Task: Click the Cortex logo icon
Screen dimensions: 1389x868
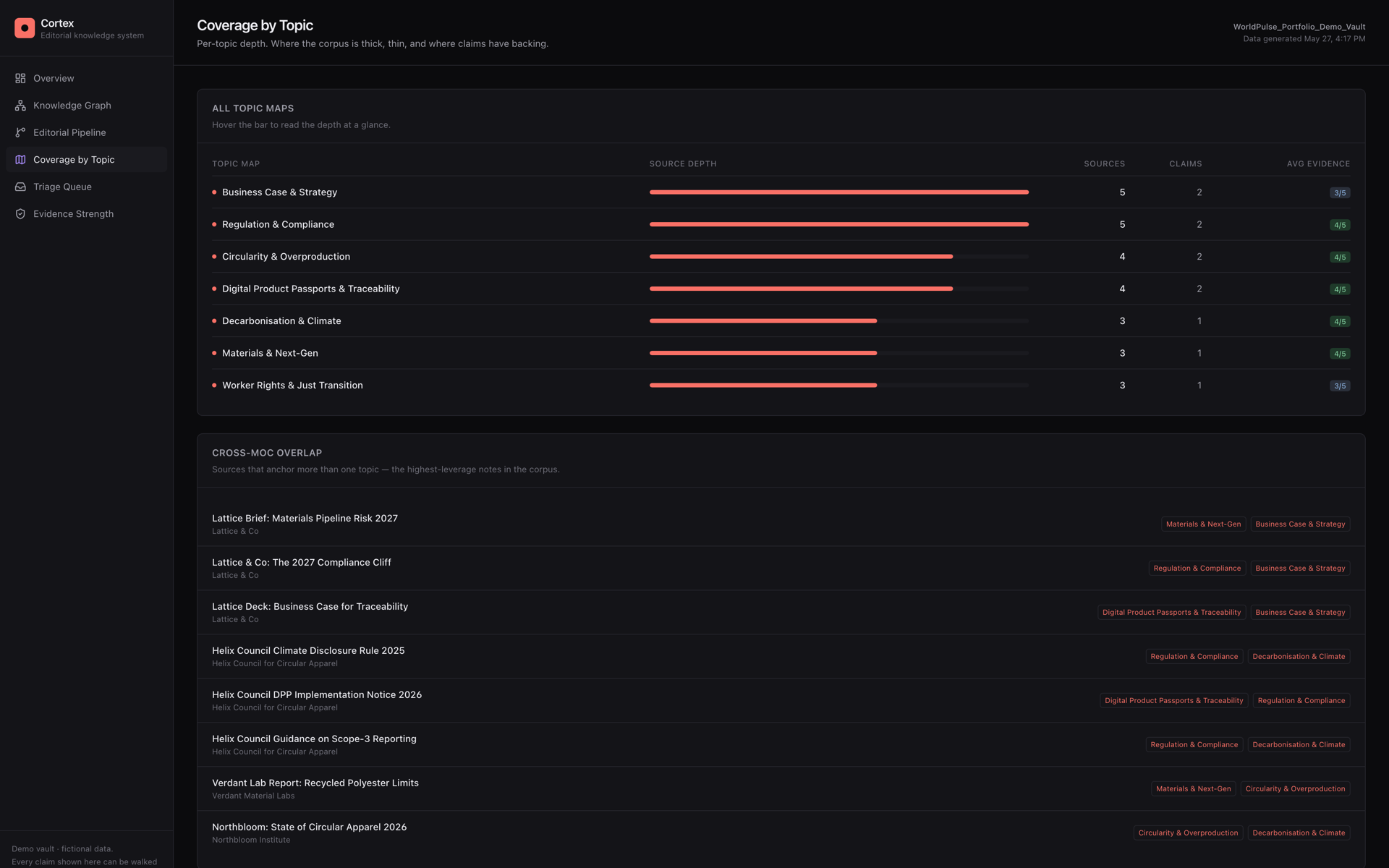Action: 25,28
